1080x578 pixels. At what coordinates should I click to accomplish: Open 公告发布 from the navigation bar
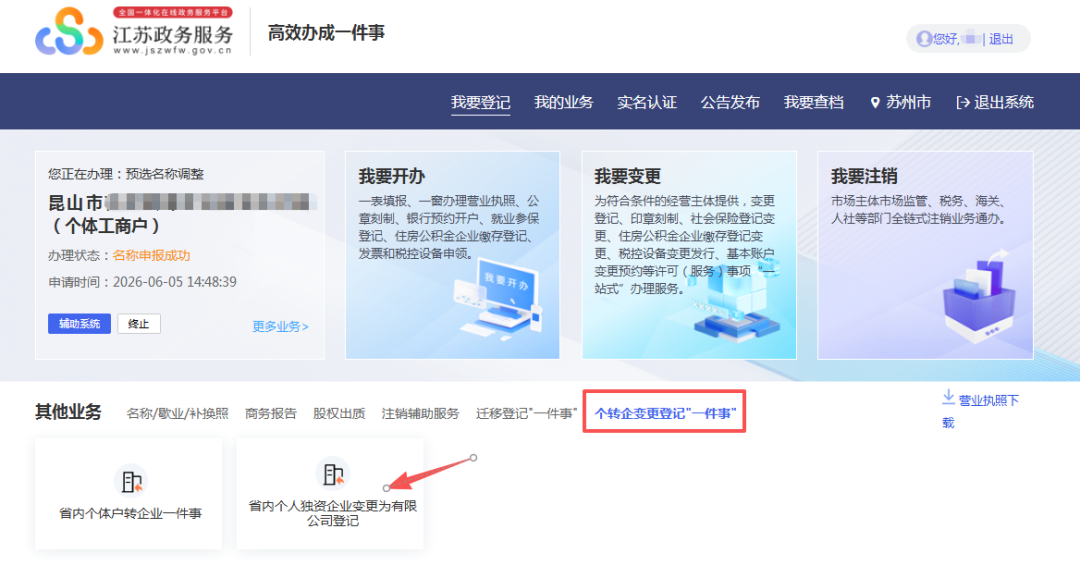click(730, 103)
